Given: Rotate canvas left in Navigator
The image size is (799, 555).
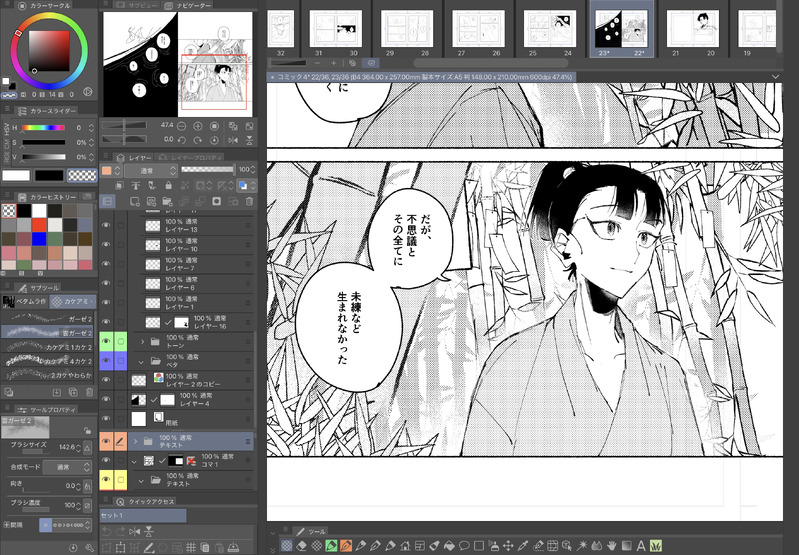Looking at the screenshot, I should (x=181, y=140).
